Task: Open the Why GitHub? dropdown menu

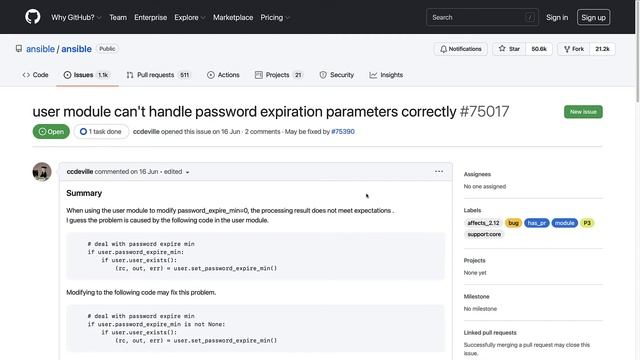Action: (x=76, y=18)
